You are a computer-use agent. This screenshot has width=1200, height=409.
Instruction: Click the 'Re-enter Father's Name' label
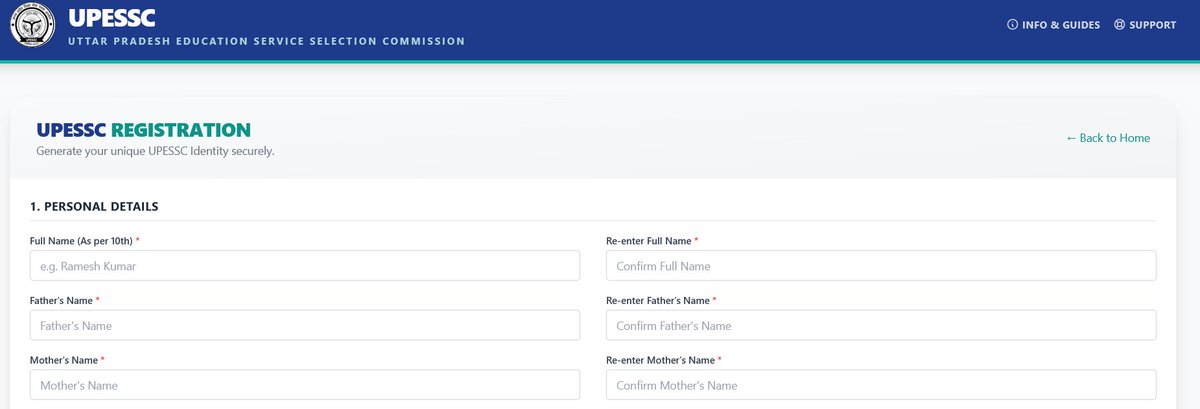click(661, 300)
